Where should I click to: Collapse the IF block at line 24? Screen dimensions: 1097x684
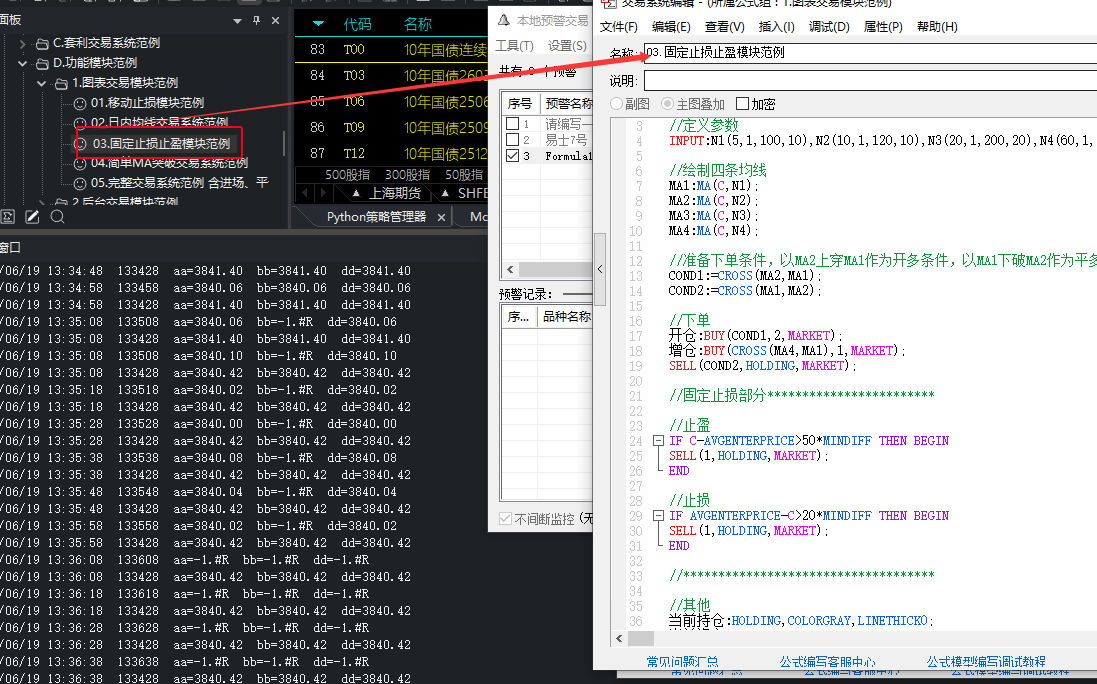pyautogui.click(x=657, y=441)
